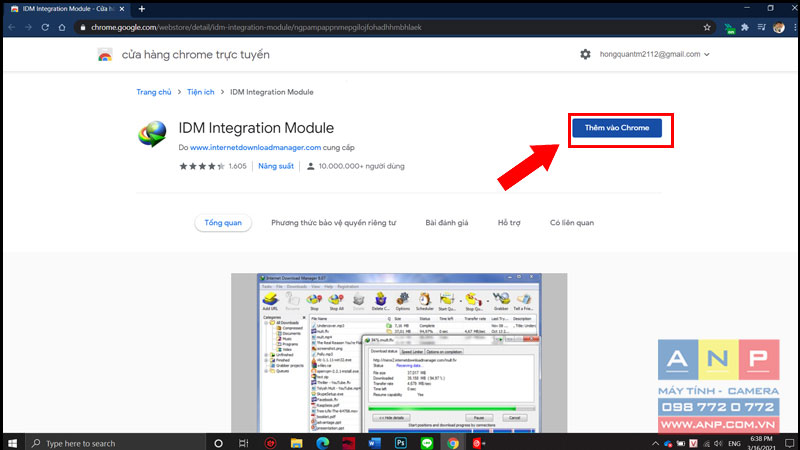Open the media control playlist icon
This screenshot has width=800, height=450.
pos(762,28)
